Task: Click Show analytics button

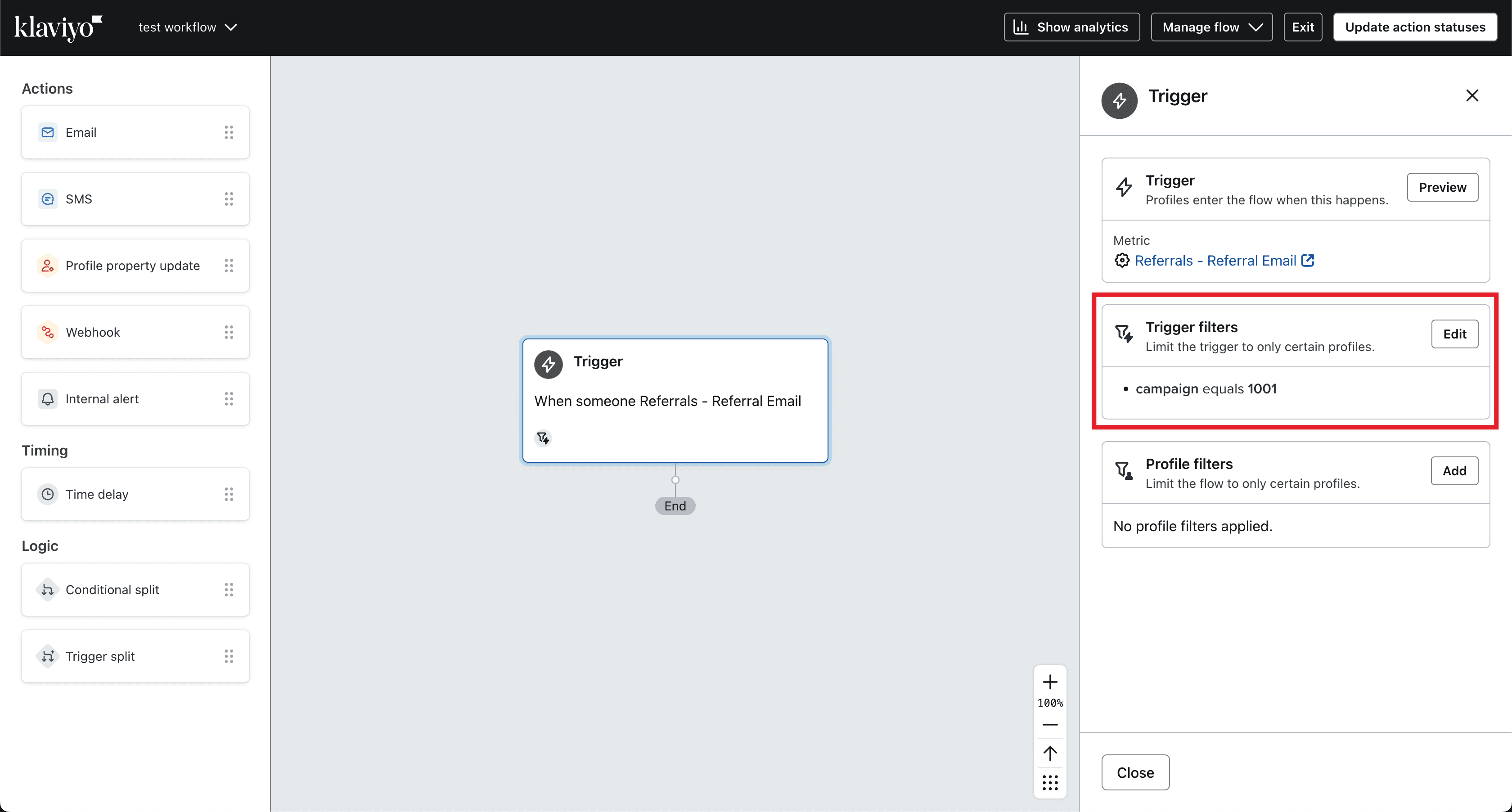Action: pos(1071,27)
